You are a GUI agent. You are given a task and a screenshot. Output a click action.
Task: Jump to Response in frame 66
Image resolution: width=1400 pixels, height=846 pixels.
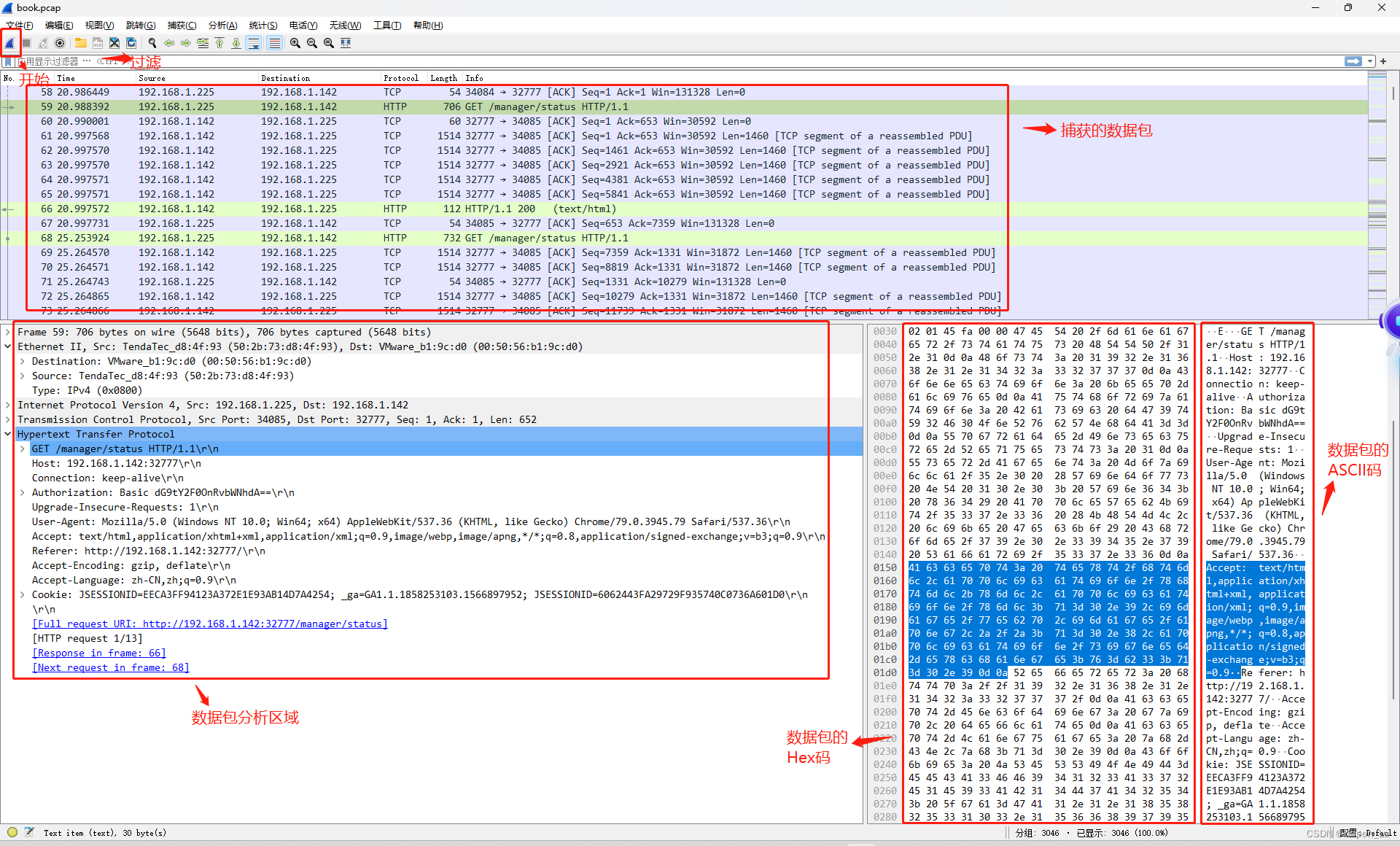click(x=98, y=653)
